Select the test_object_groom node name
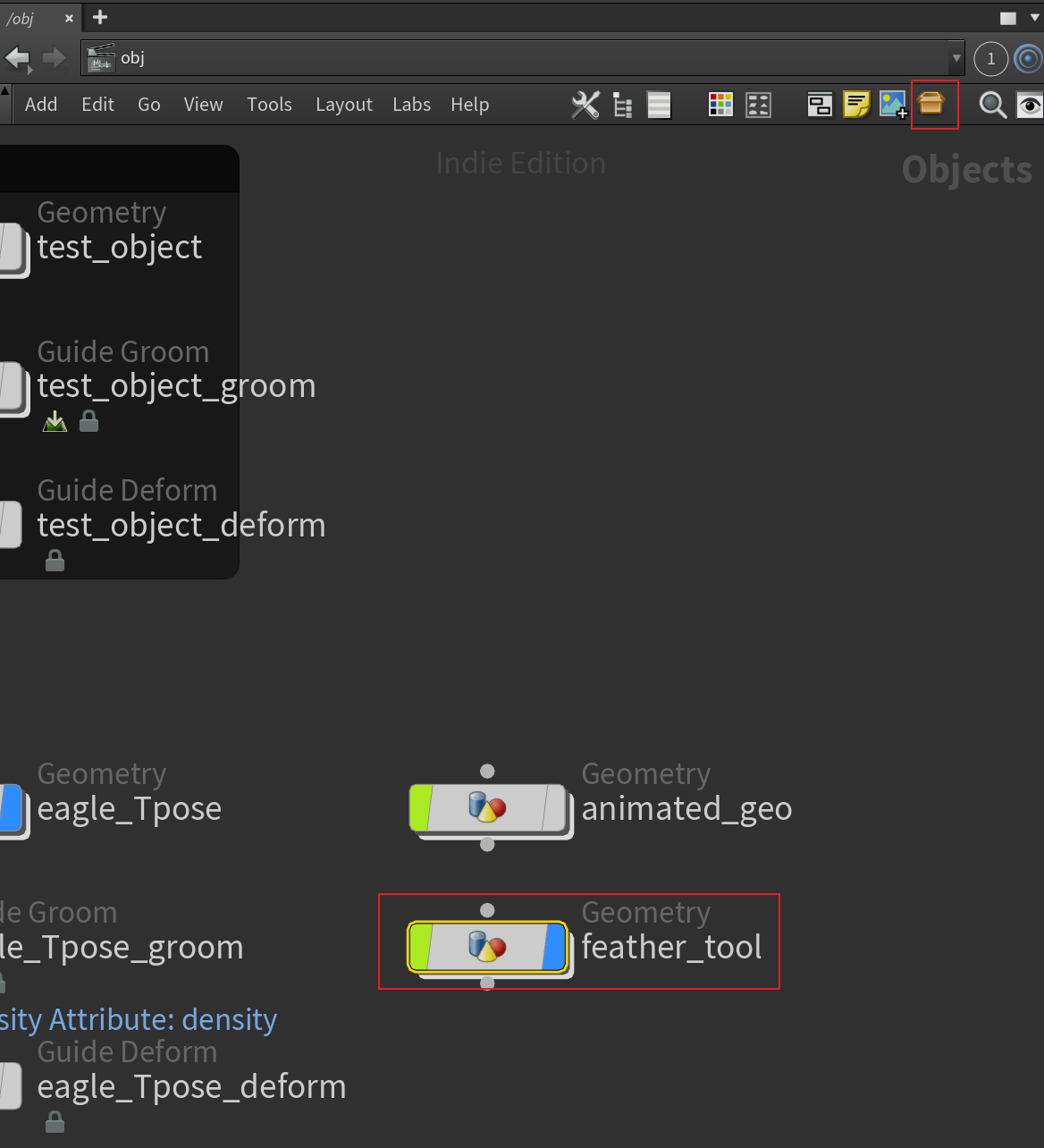The width and height of the screenshot is (1044, 1148). click(x=176, y=386)
